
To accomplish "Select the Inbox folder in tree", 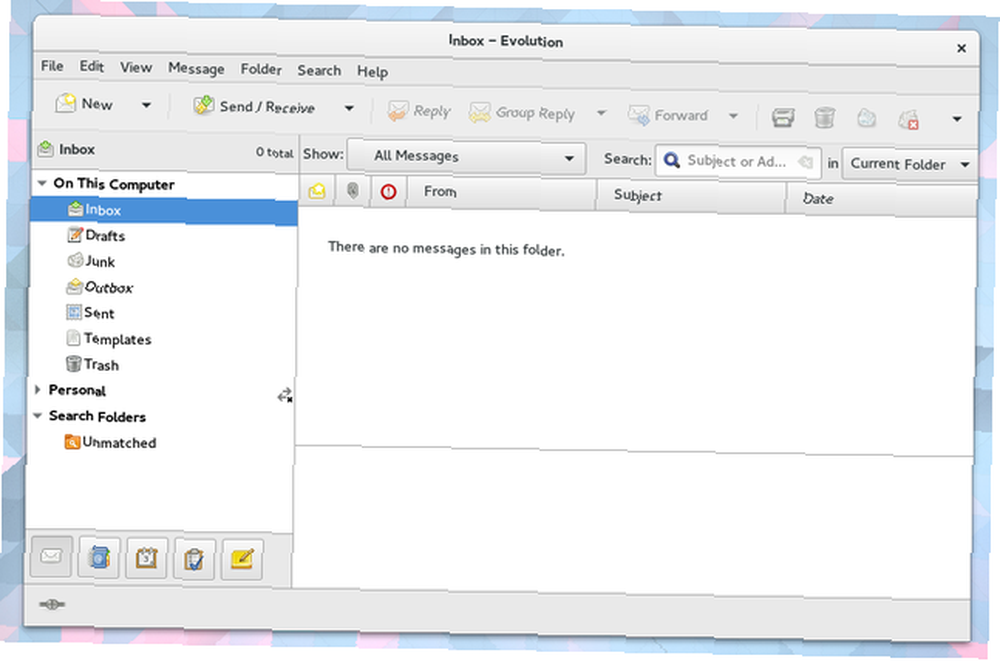I will (x=163, y=211).
